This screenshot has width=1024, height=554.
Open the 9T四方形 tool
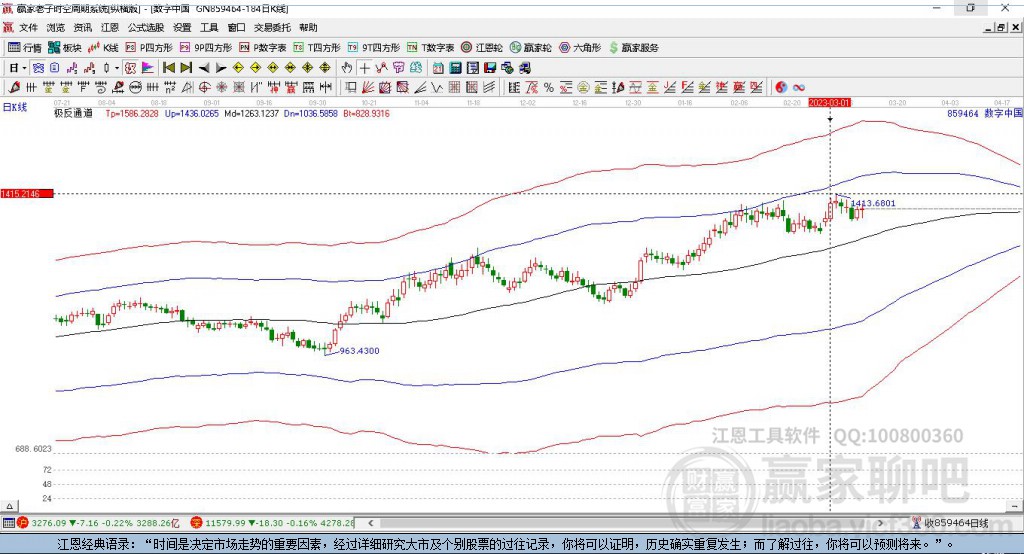click(x=374, y=48)
